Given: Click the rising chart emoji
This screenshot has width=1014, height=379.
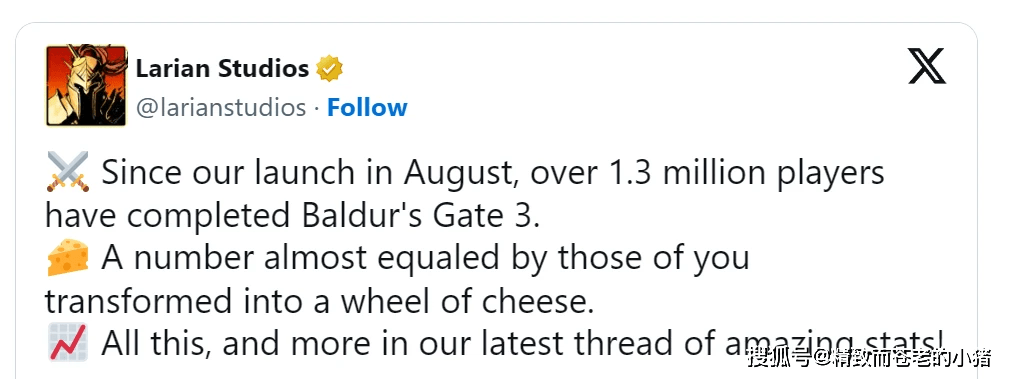Looking at the screenshot, I should click(68, 344).
